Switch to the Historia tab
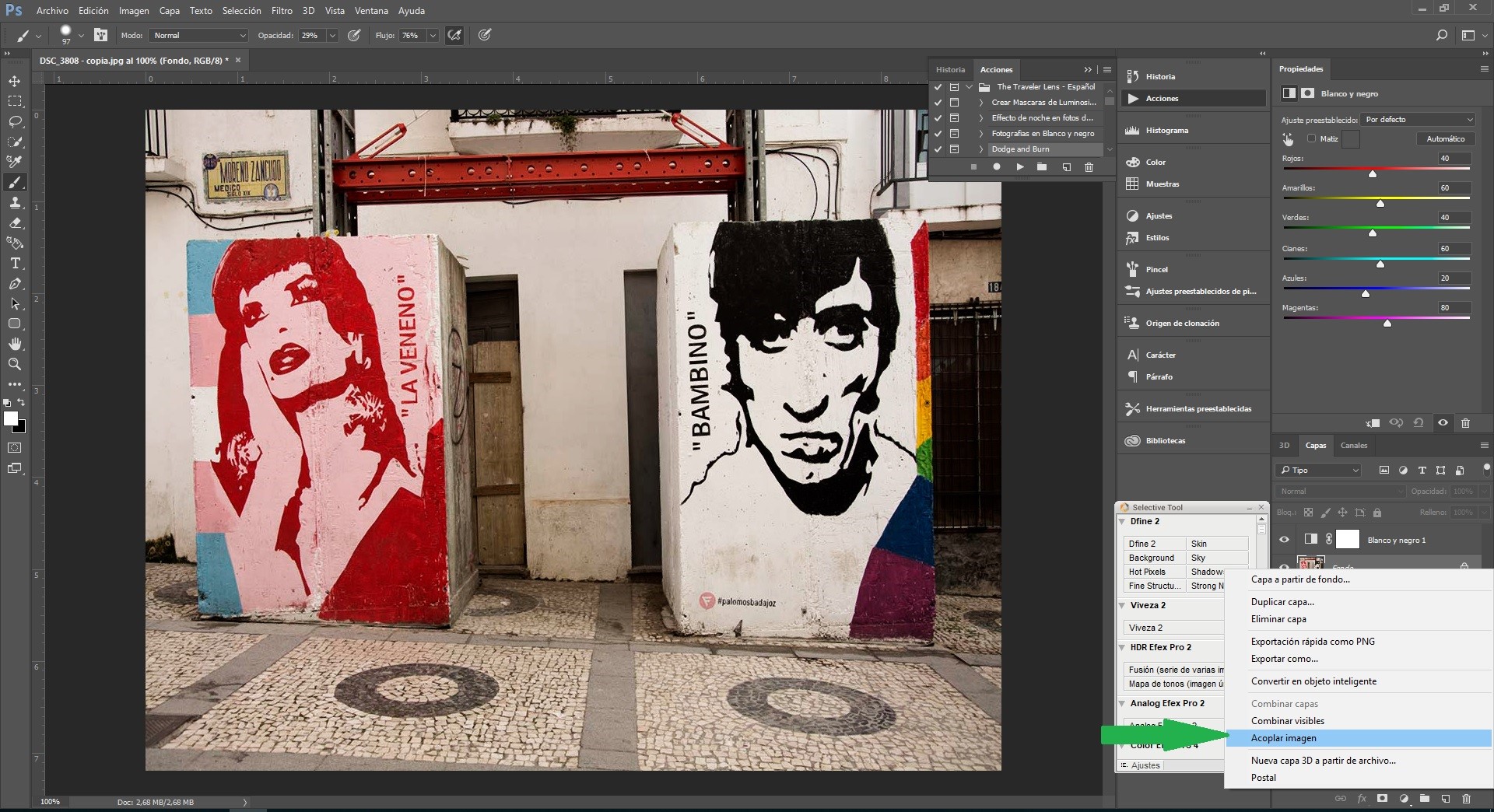This screenshot has width=1494, height=812. (950, 70)
